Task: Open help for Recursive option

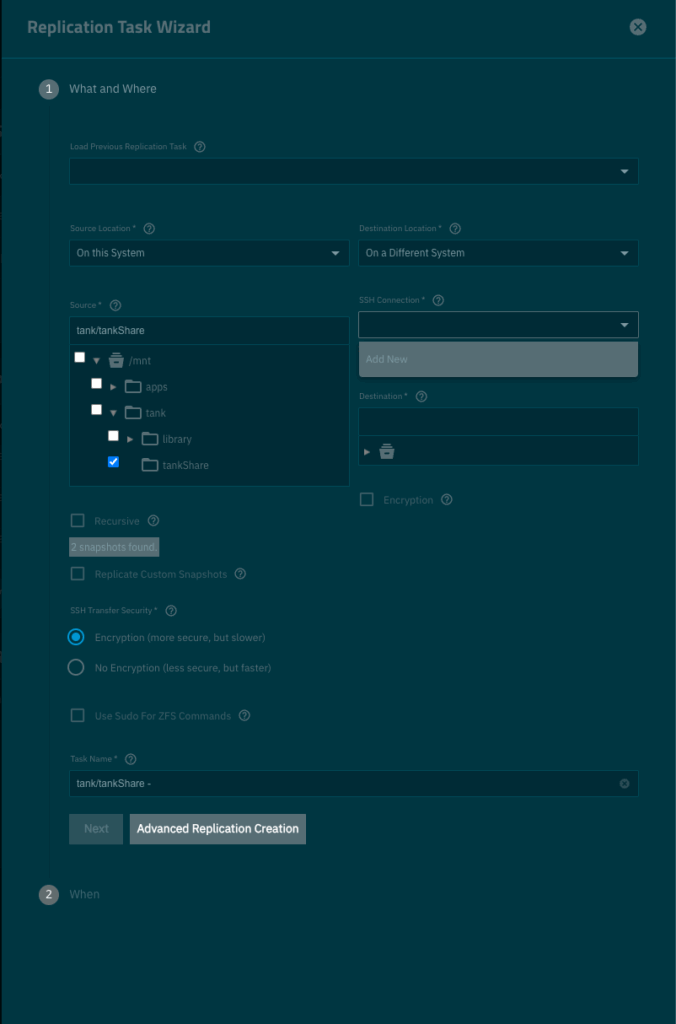Action: pyautogui.click(x=153, y=520)
